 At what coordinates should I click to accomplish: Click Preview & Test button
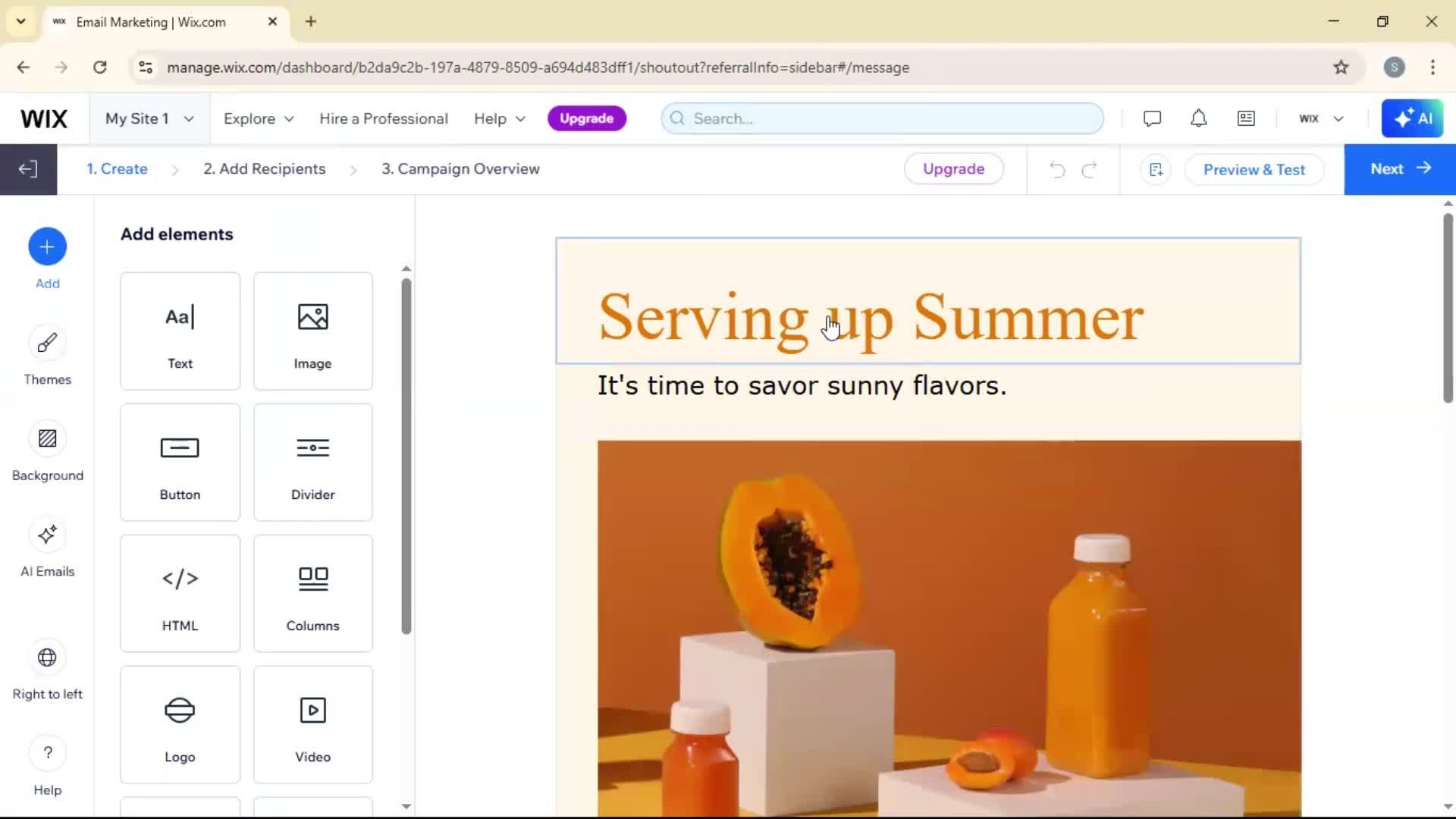(x=1254, y=169)
